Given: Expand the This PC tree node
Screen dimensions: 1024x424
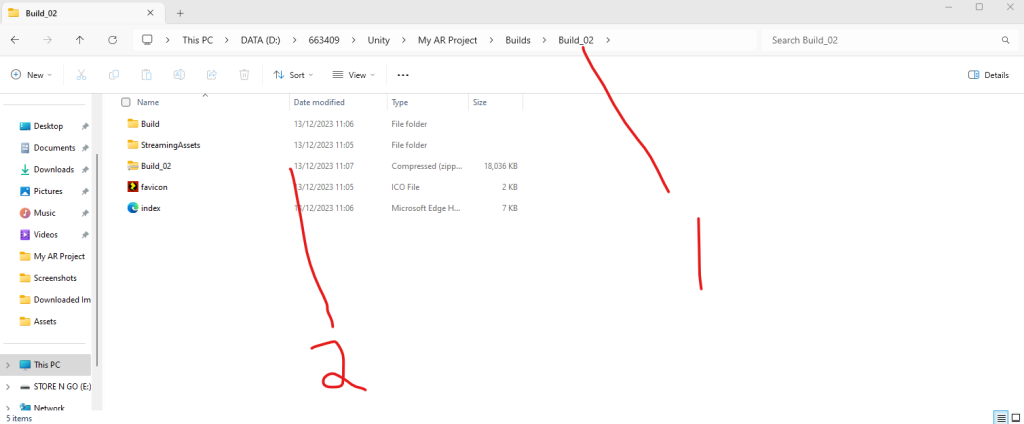Looking at the screenshot, I should click(8, 365).
